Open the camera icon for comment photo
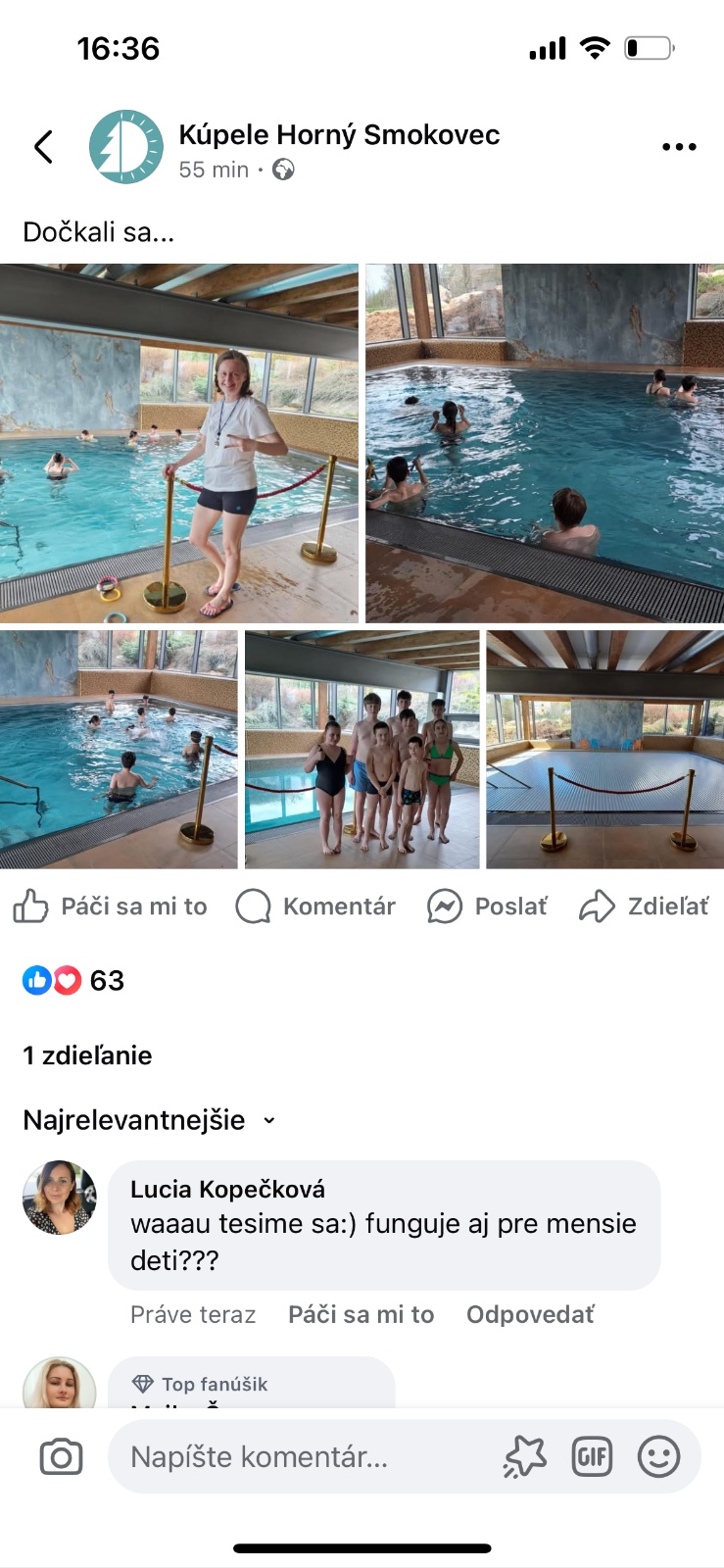The image size is (724, 1568). click(61, 1457)
